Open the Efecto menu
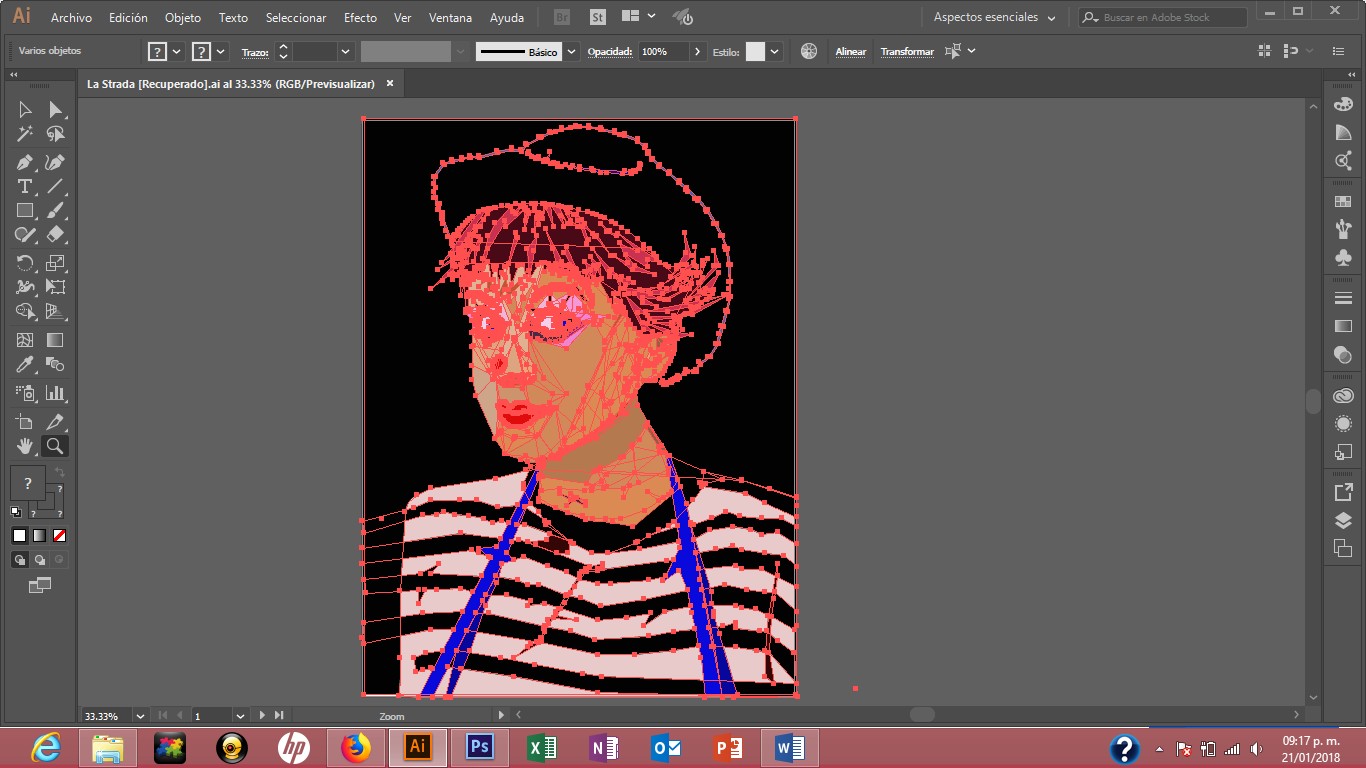Screen dimensions: 1366x768 360,18
